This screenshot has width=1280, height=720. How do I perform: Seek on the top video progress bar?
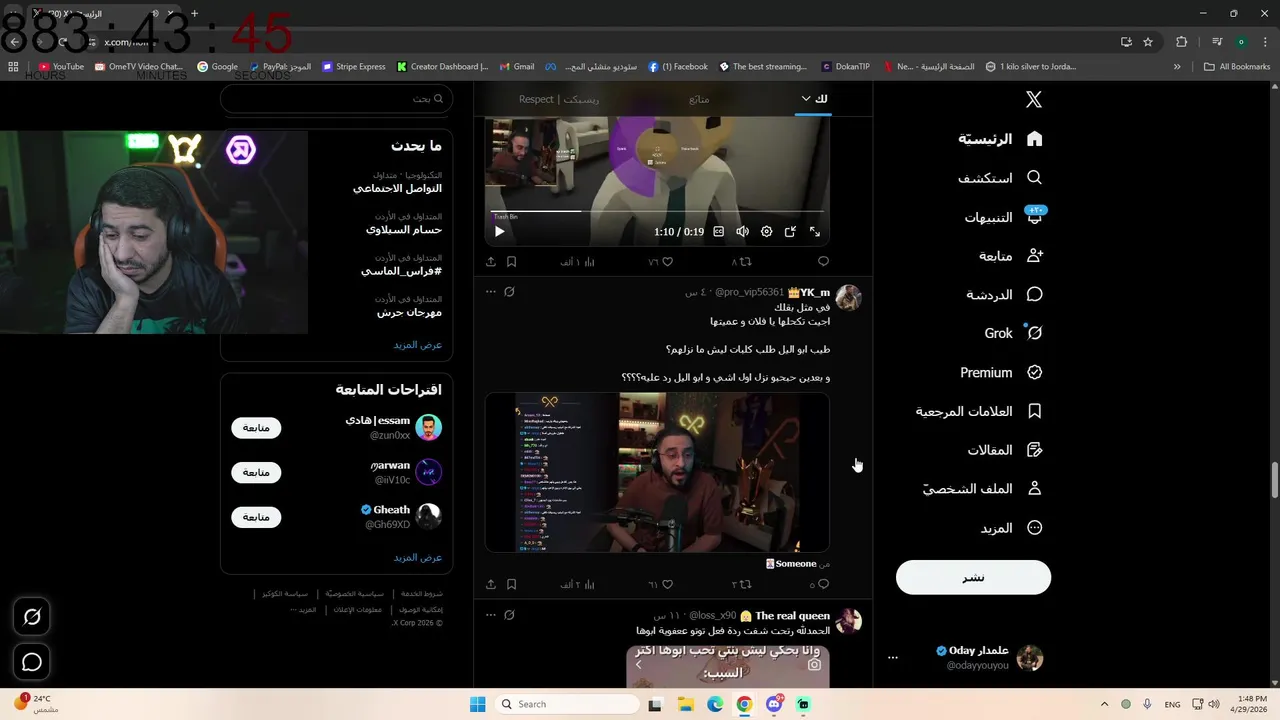(x=657, y=211)
